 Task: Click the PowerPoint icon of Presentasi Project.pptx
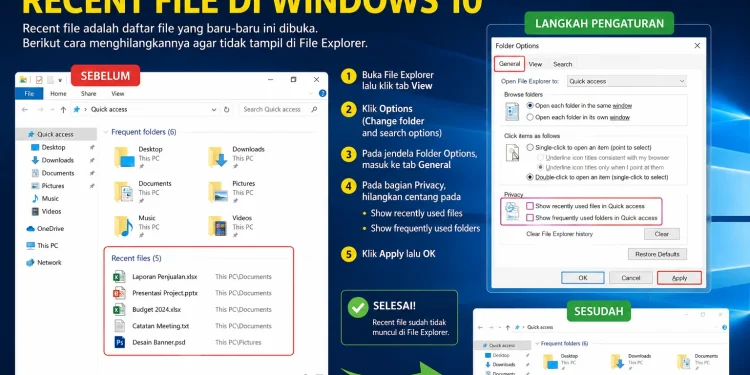tap(119, 293)
